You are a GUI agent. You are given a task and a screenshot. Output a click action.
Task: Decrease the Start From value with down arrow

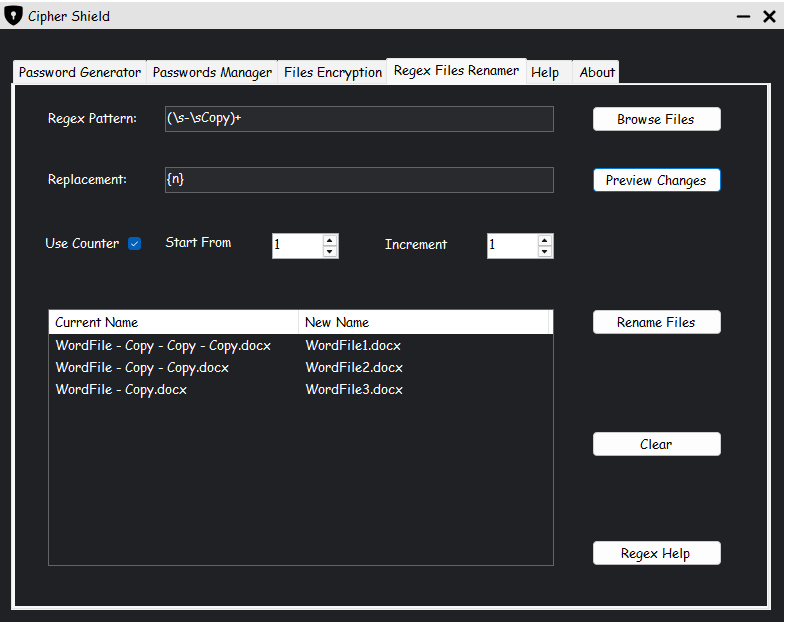point(330,252)
